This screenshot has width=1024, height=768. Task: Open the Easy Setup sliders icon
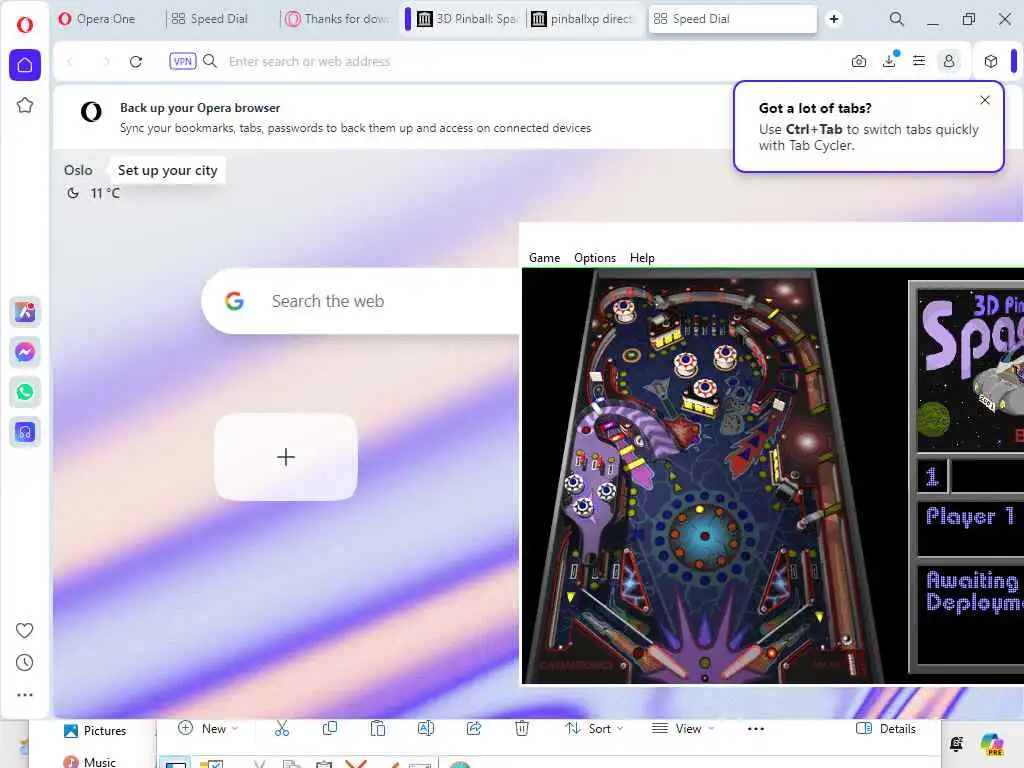[919, 61]
